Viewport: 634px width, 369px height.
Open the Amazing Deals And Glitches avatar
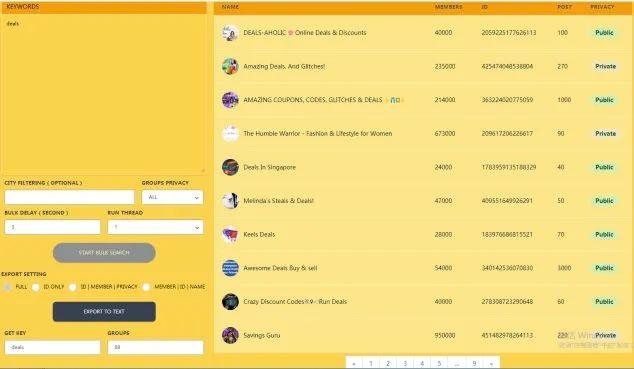coord(230,66)
